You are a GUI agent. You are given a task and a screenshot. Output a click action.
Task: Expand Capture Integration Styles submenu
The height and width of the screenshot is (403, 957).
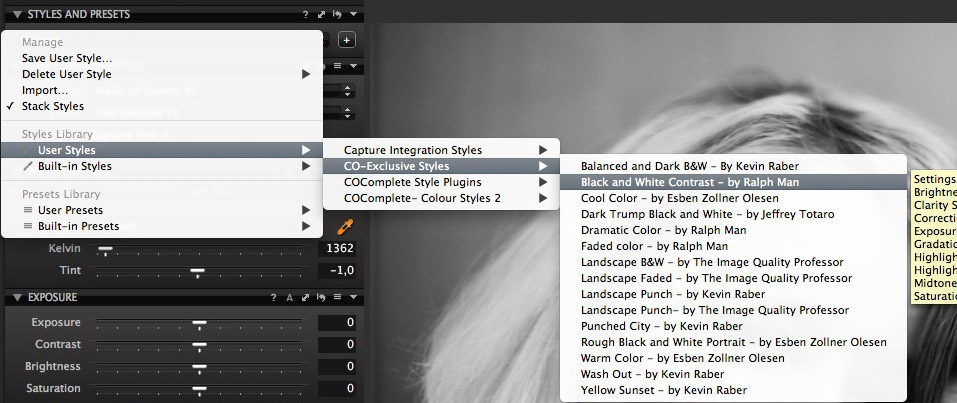(441, 150)
